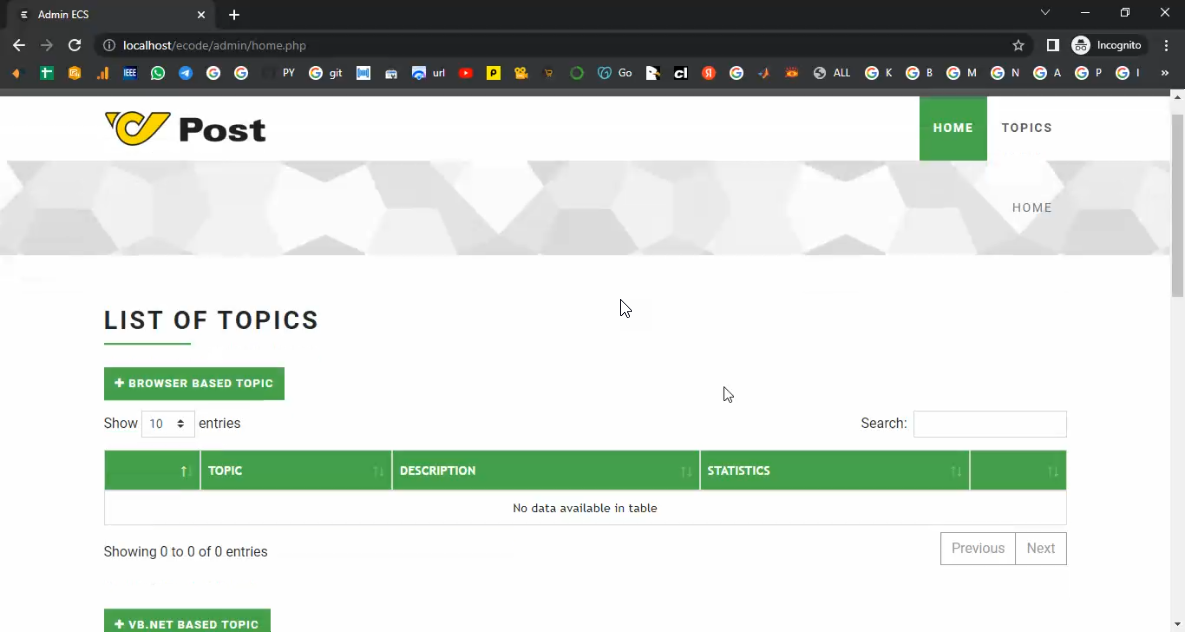1185x632 pixels.
Task: Go back to the previous page
Action: [19, 45]
